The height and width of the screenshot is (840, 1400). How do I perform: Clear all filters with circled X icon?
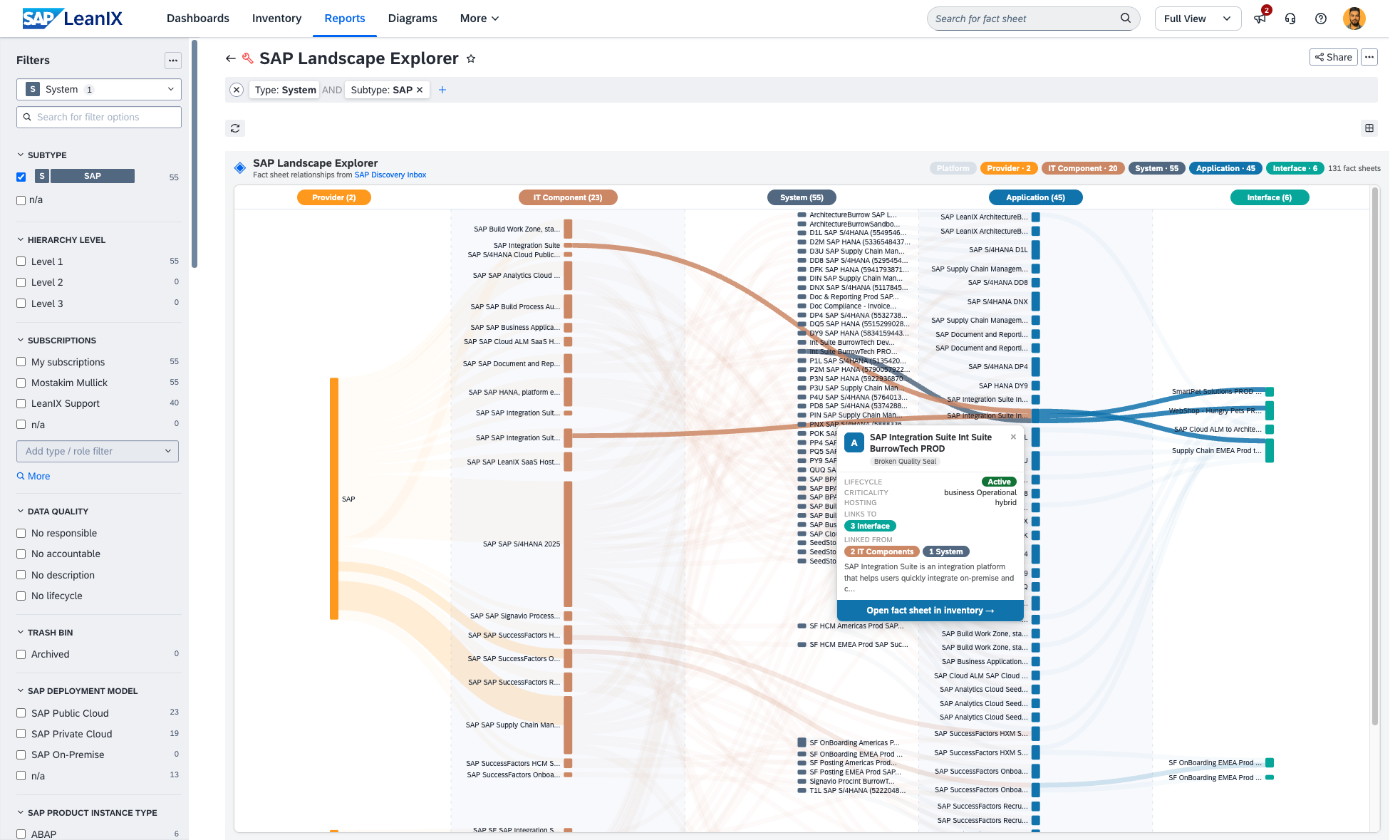point(237,90)
